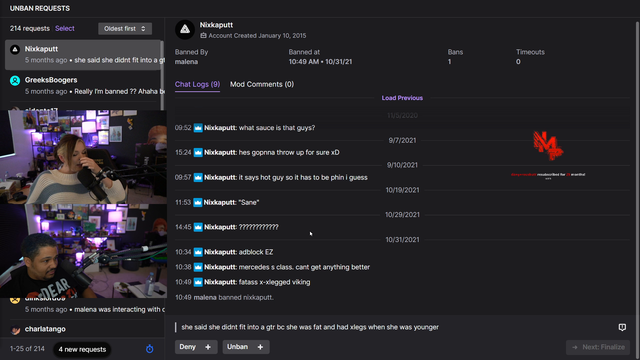Screen dimensions: 640x360
Task: Click badge icon on 'hot guy' message
Action: click(198, 178)
